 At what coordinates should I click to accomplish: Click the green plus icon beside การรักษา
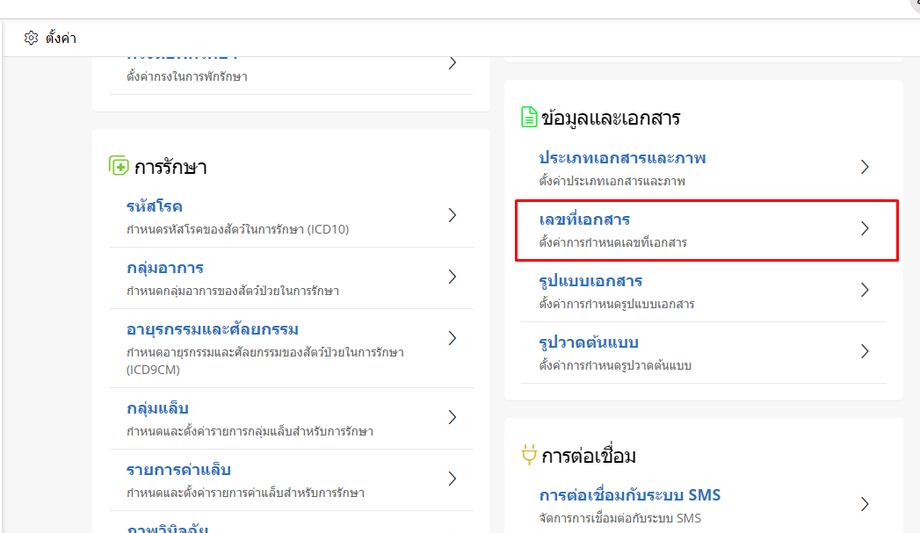tap(119, 166)
